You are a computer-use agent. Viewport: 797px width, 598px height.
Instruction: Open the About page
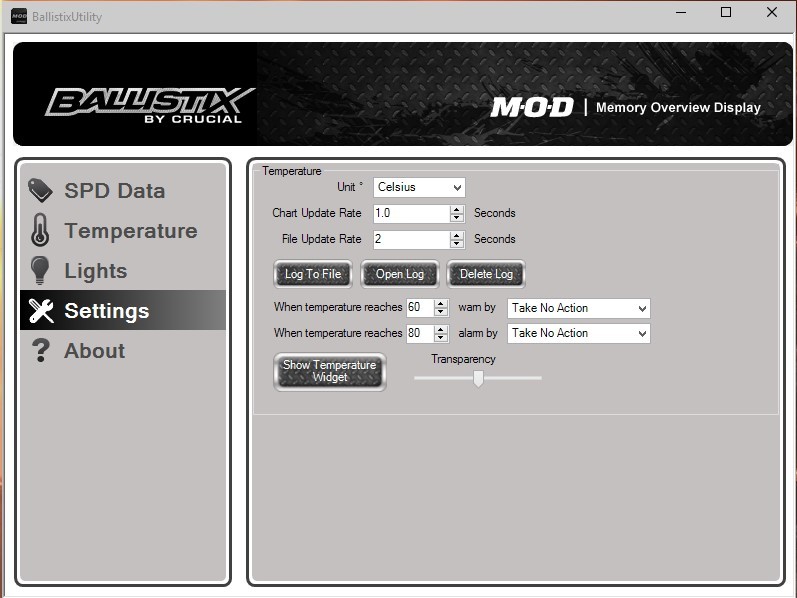pos(122,350)
